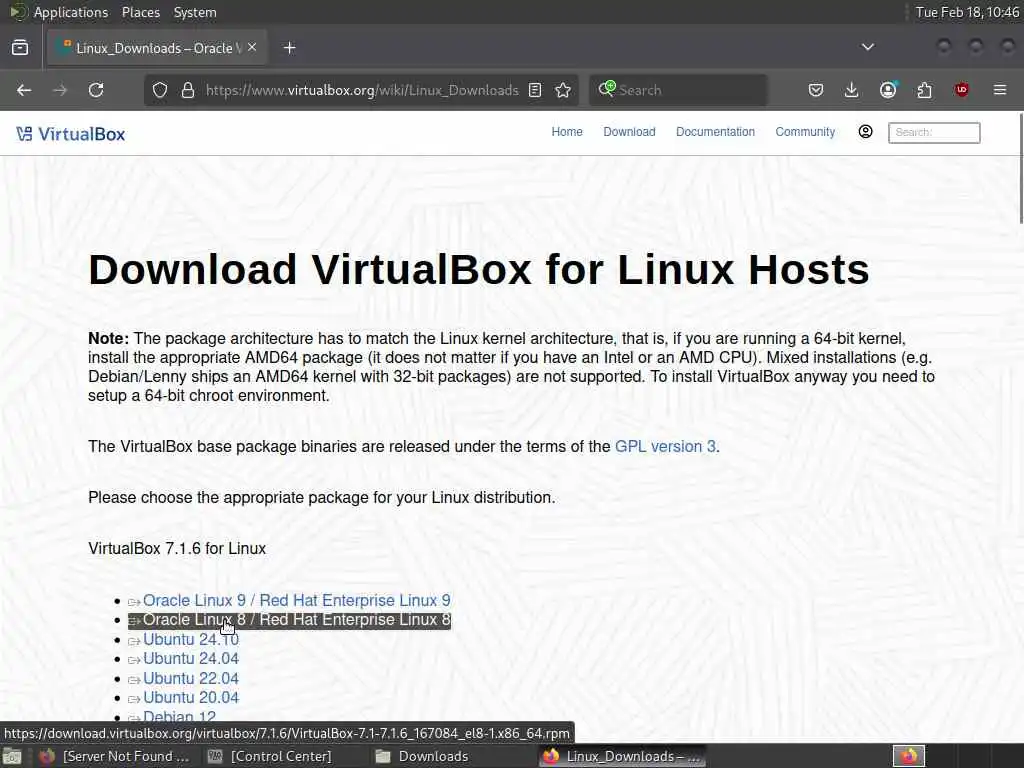Open the extensions puzzle icon

coord(924,90)
